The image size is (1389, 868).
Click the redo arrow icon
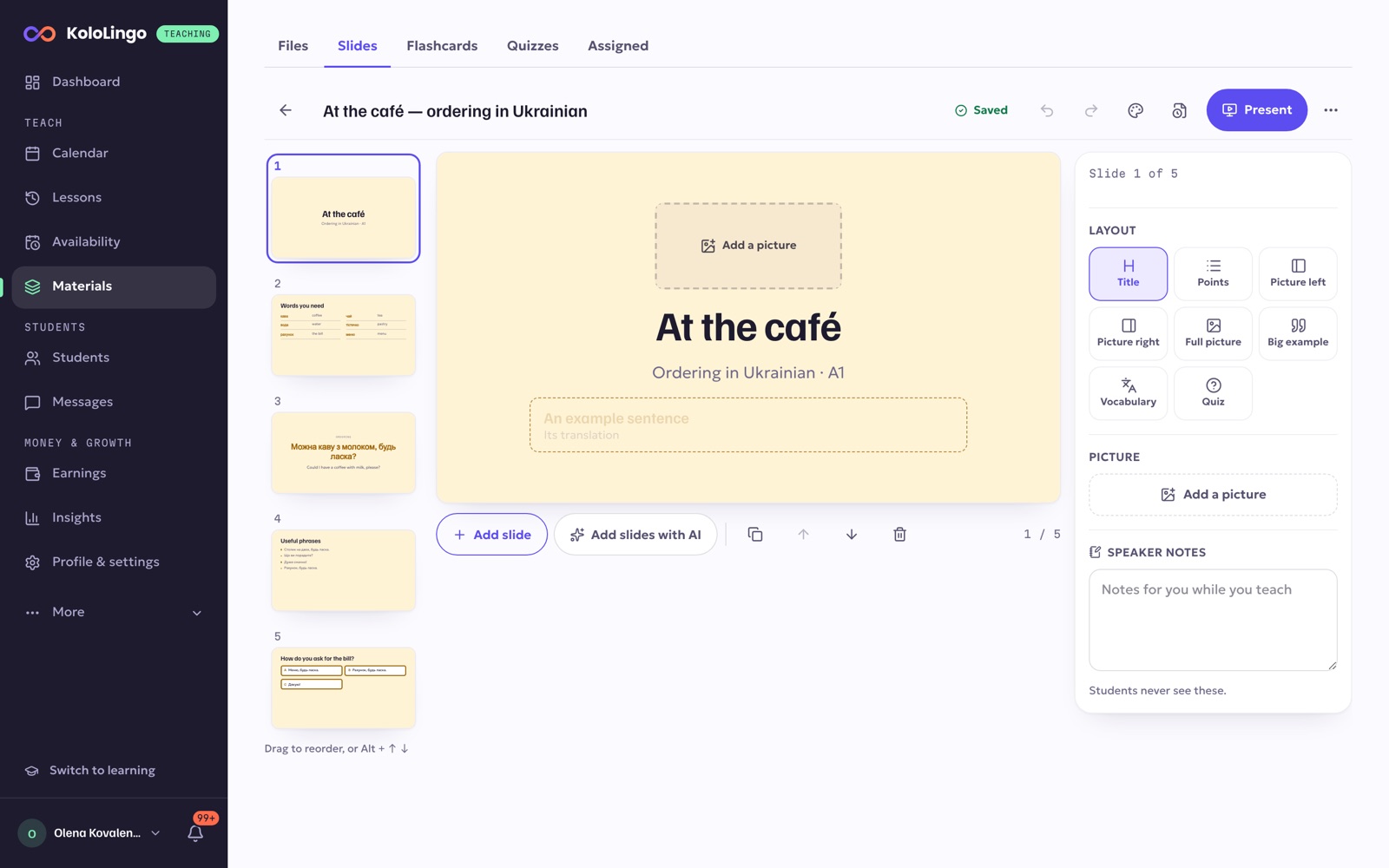coord(1091,110)
